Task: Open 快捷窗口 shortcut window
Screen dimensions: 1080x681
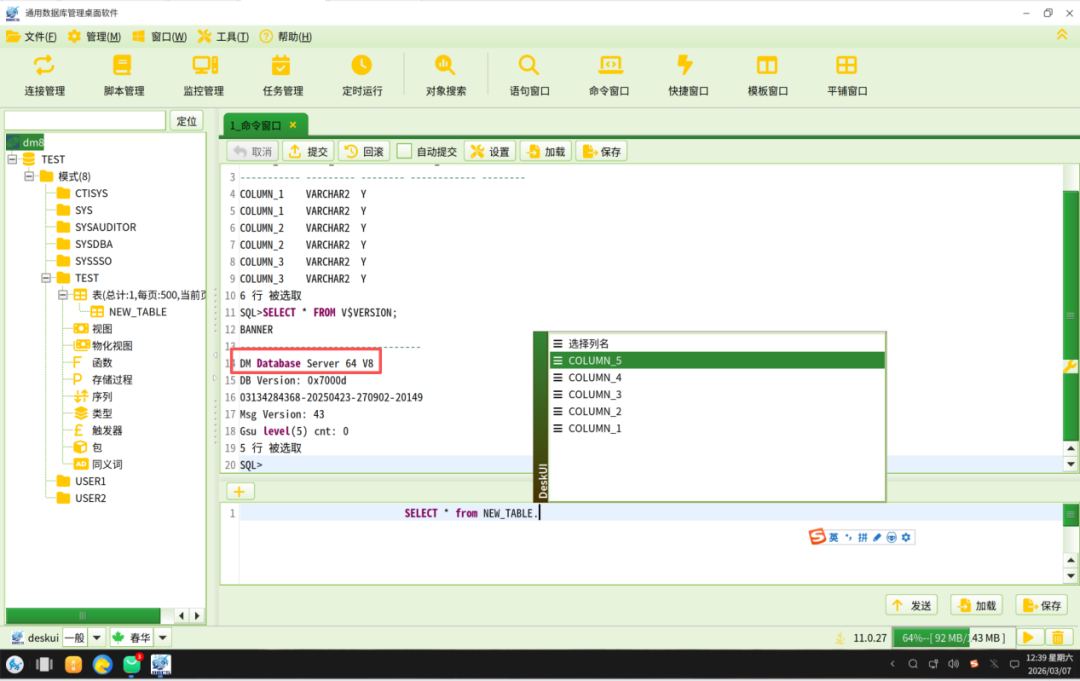Action: tap(688, 75)
